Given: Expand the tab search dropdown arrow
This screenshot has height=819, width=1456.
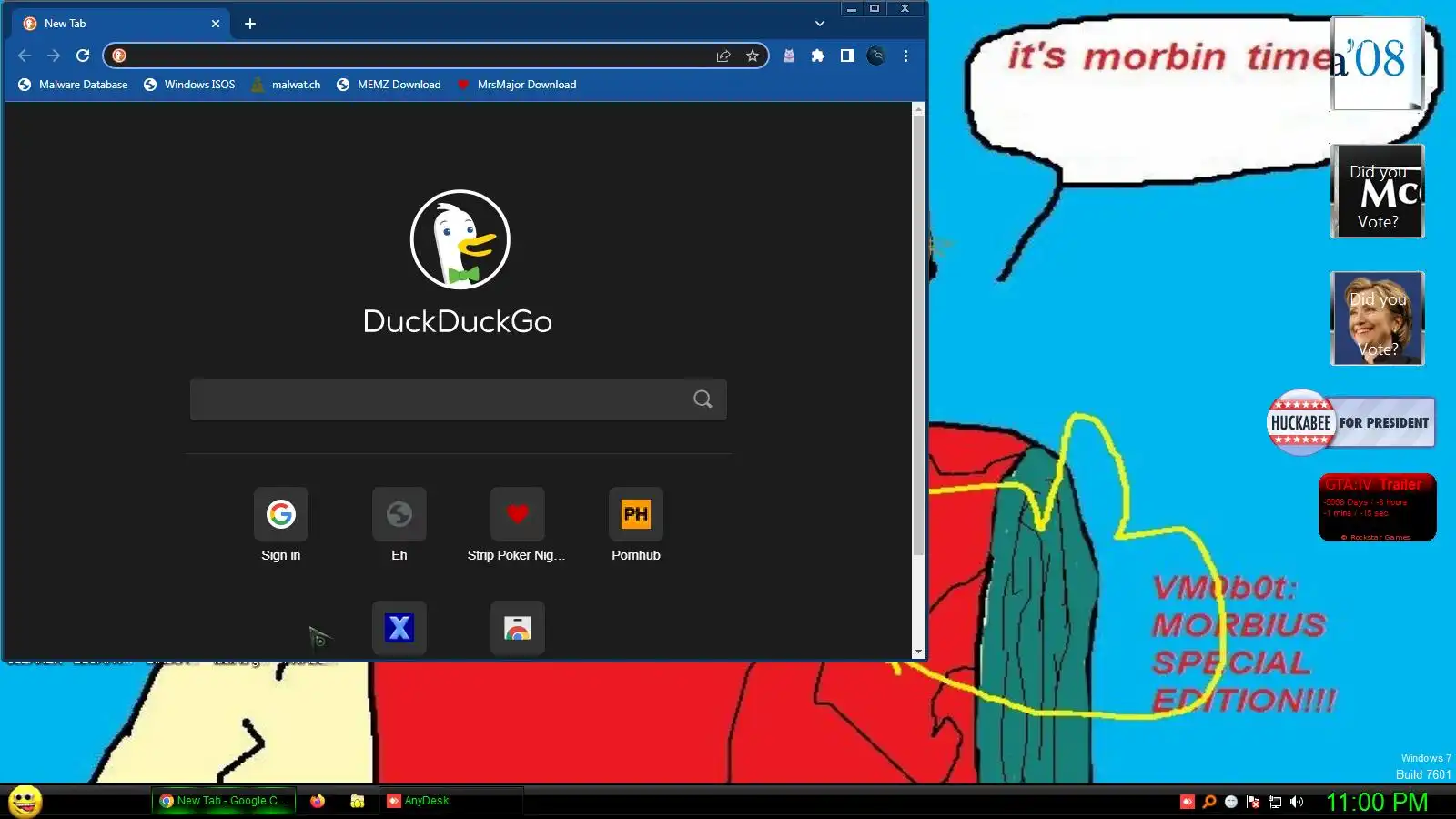Looking at the screenshot, I should [820, 24].
